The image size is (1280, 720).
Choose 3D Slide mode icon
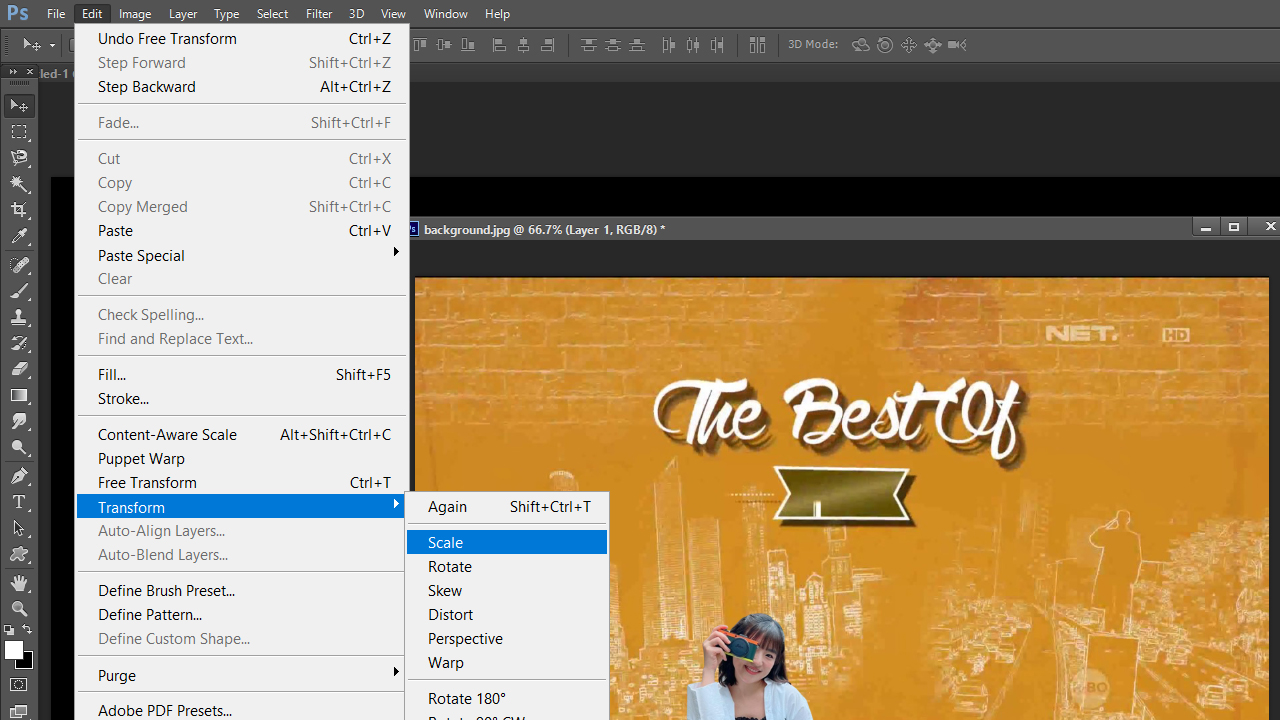click(x=933, y=45)
